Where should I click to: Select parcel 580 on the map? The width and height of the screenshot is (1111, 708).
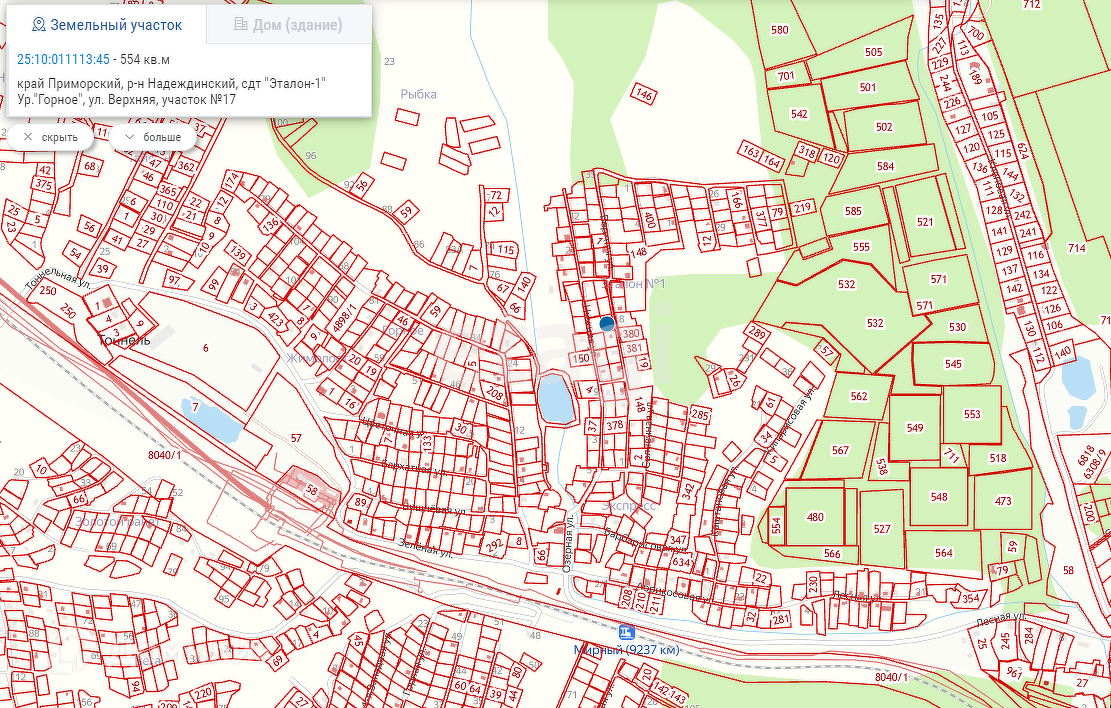(779, 30)
